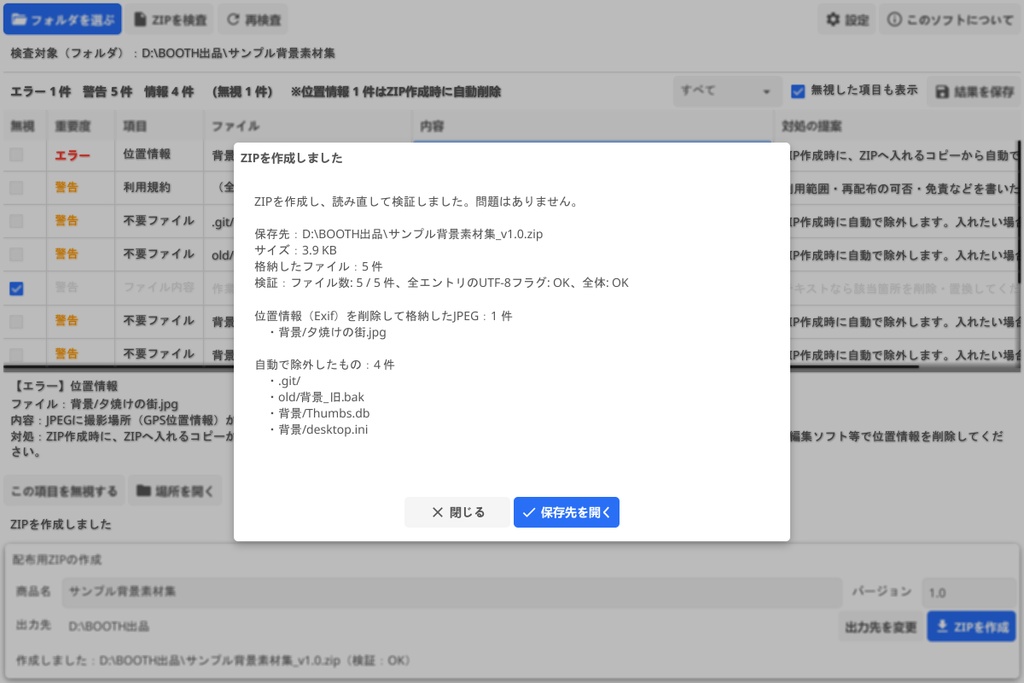
Task: Click the フォルダを選ぶ button
Action: coord(63,20)
